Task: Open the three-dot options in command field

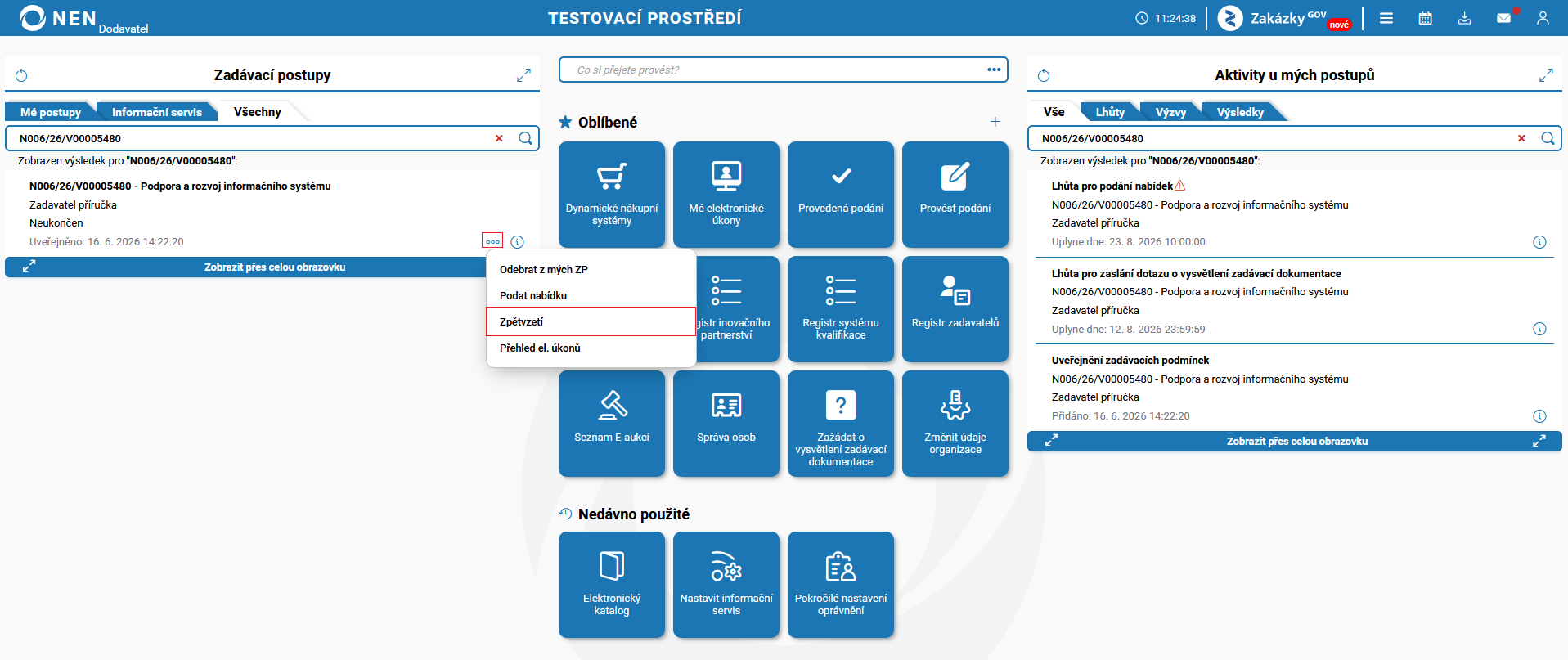Action: pyautogui.click(x=994, y=70)
